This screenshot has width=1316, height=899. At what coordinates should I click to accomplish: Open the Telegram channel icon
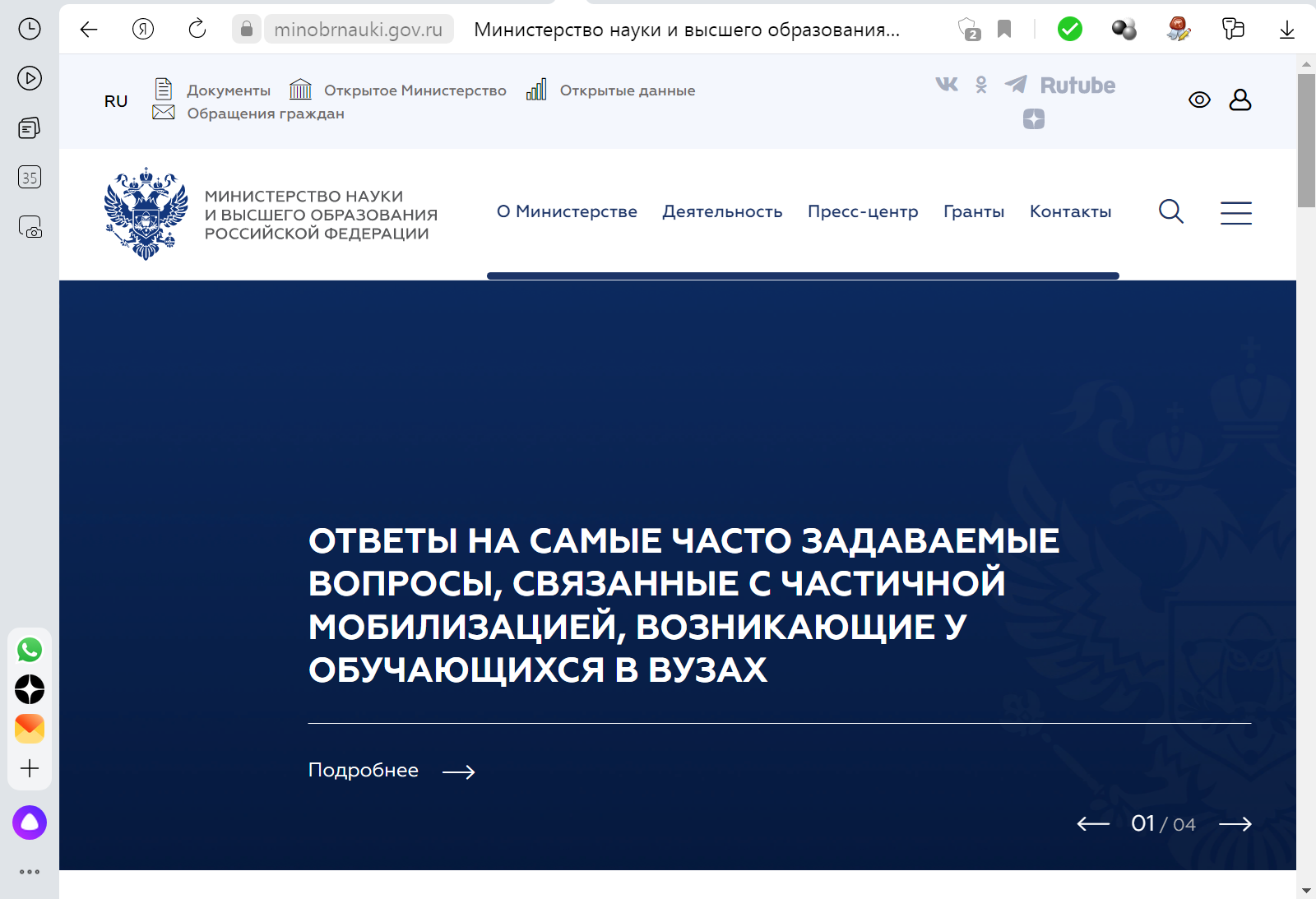pyautogui.click(x=1016, y=84)
